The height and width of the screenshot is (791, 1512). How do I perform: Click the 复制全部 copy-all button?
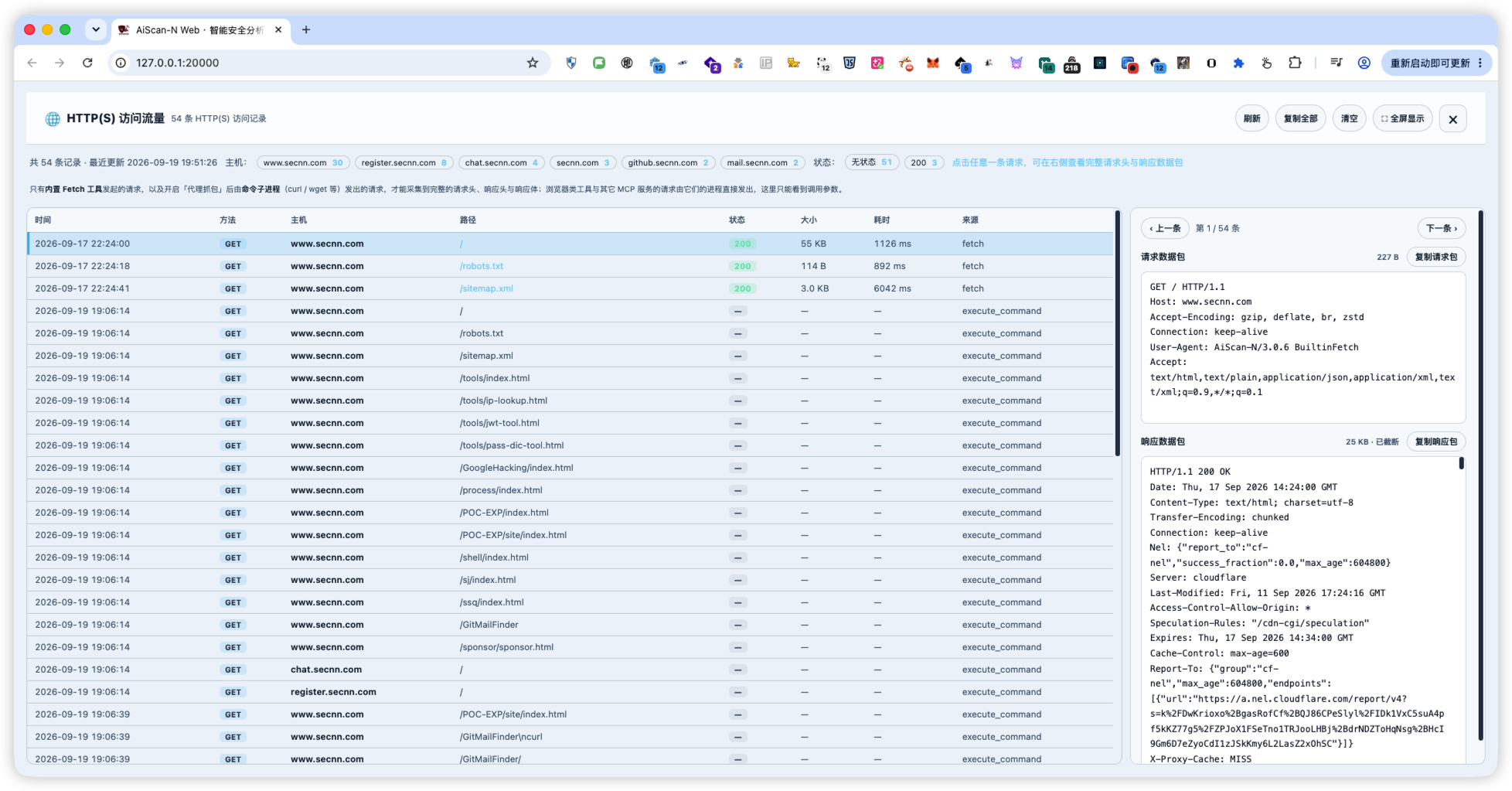1300,118
